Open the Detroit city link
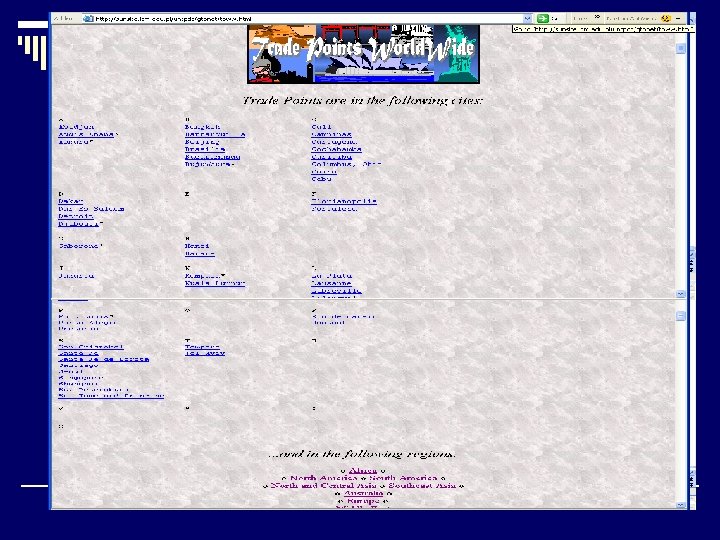Viewport: 720px width, 540px height. pyautogui.click(x=76, y=216)
